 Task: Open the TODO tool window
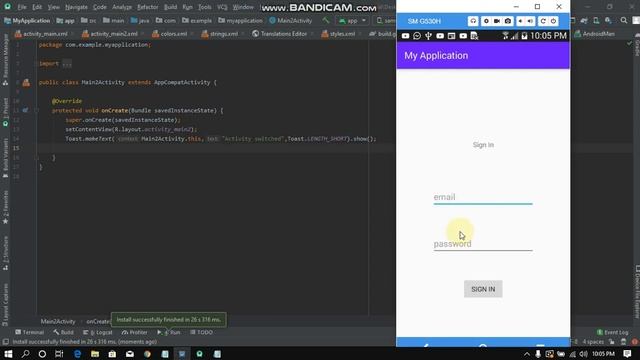tap(201, 332)
